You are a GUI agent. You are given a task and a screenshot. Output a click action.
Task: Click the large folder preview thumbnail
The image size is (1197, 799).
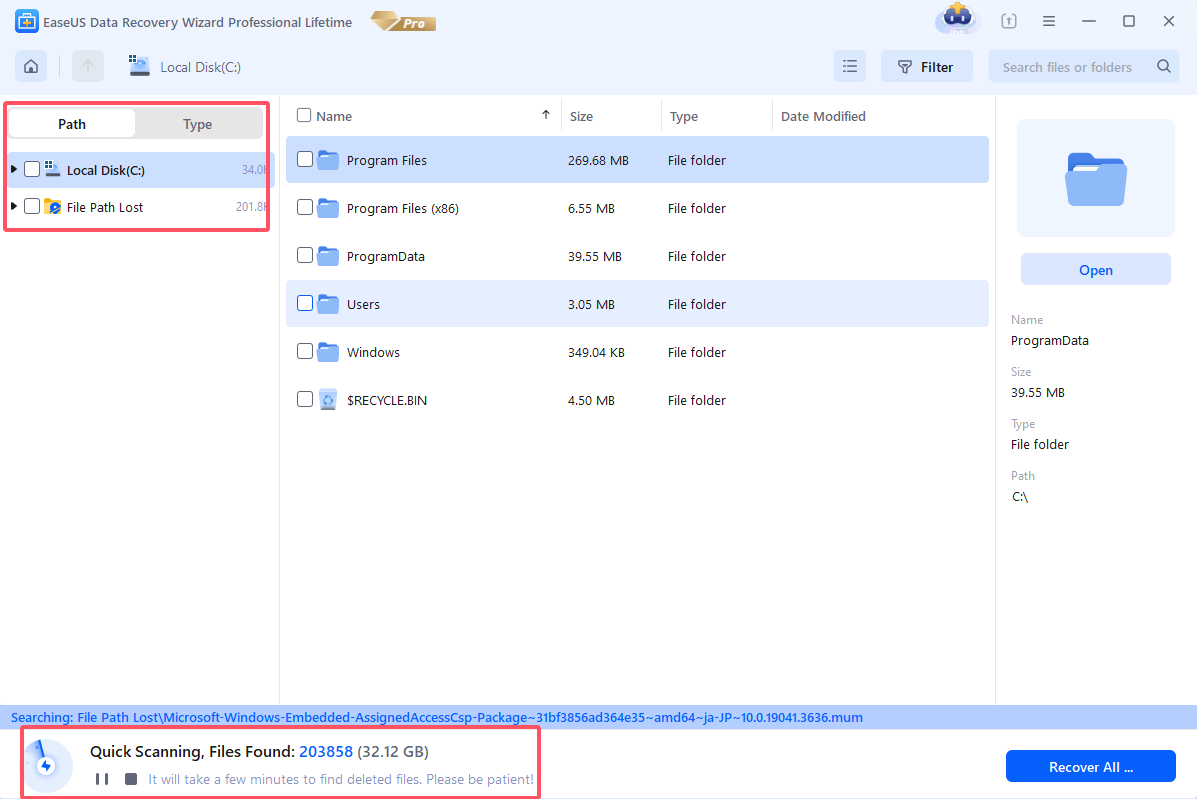pos(1095,179)
